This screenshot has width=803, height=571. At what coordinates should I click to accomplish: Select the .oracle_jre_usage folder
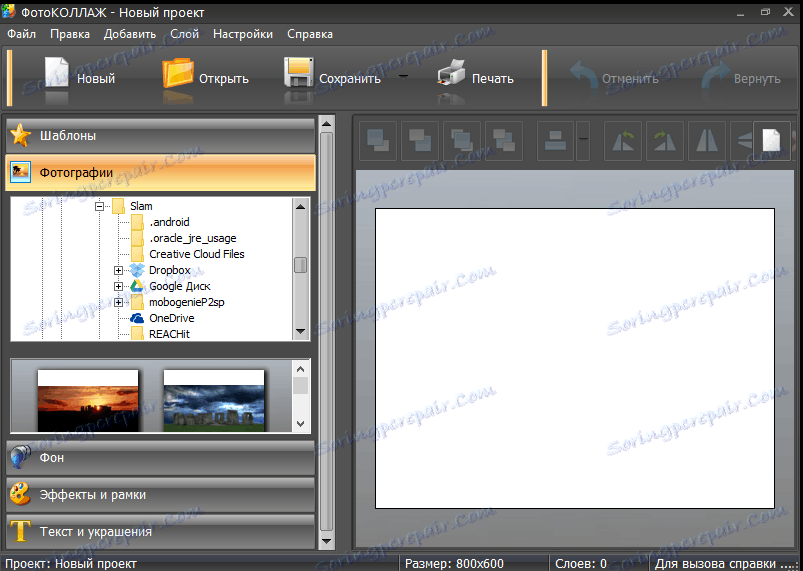[193, 238]
